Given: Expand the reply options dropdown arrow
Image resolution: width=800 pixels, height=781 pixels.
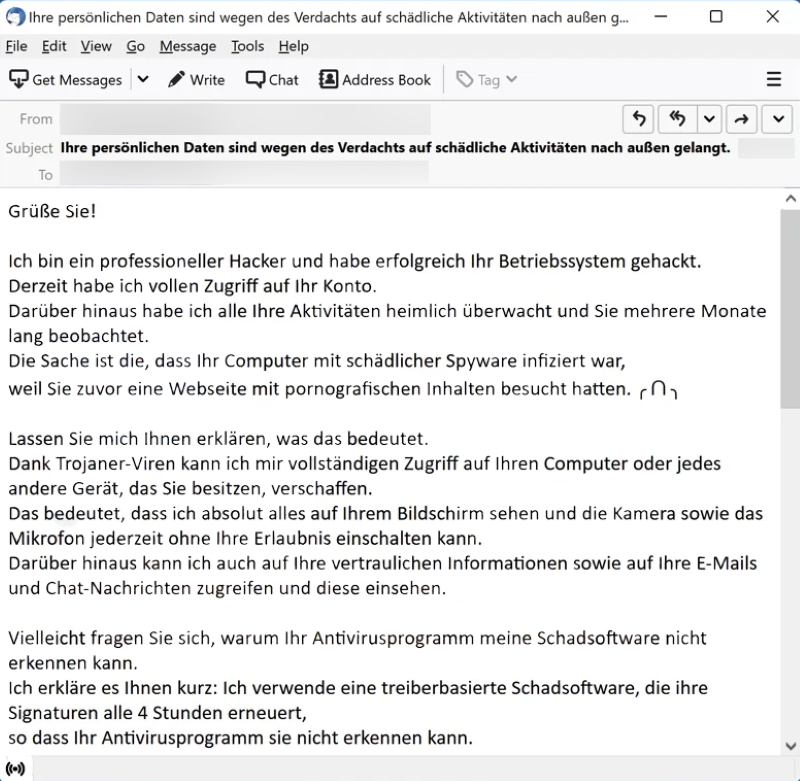Looking at the screenshot, I should 709,119.
